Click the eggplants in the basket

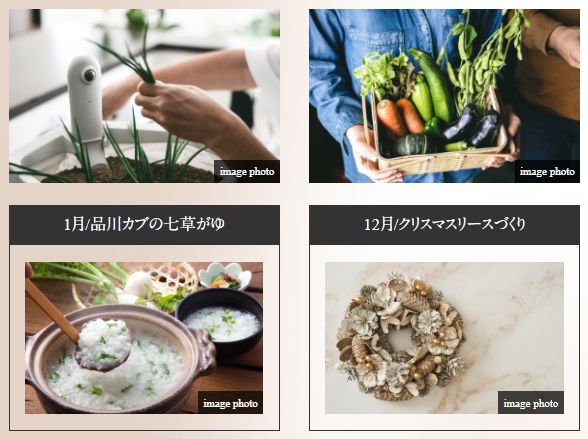click(x=474, y=127)
